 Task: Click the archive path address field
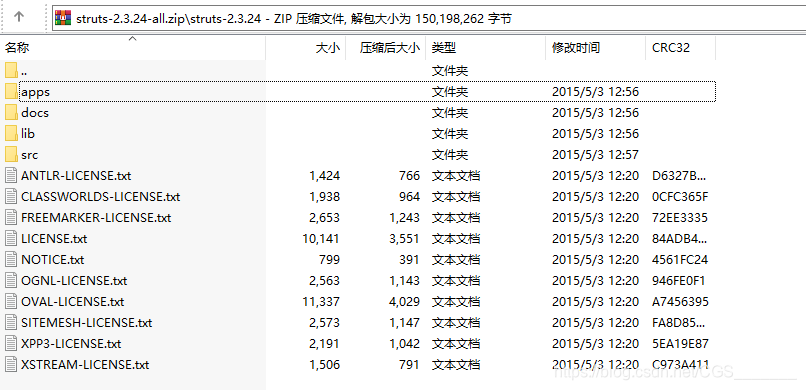click(428, 18)
